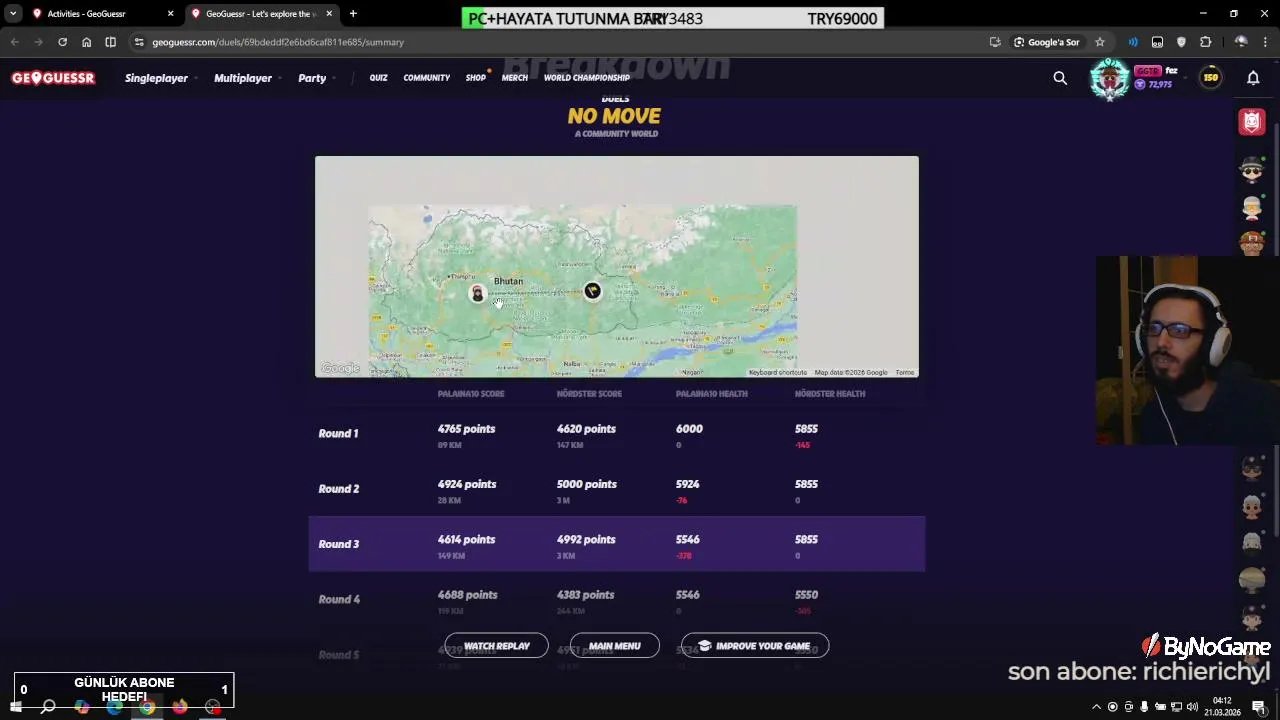Open the COMMUNITY menu item
The image size is (1280, 720).
(427, 78)
